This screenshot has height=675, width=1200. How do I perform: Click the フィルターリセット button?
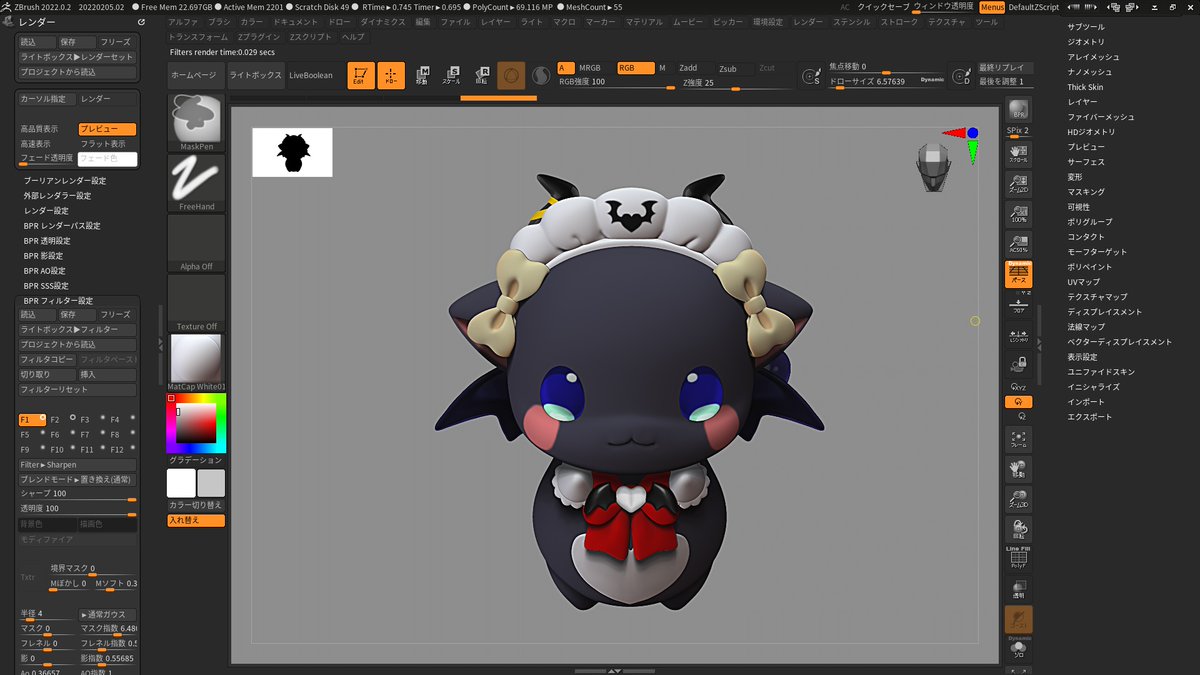point(77,389)
